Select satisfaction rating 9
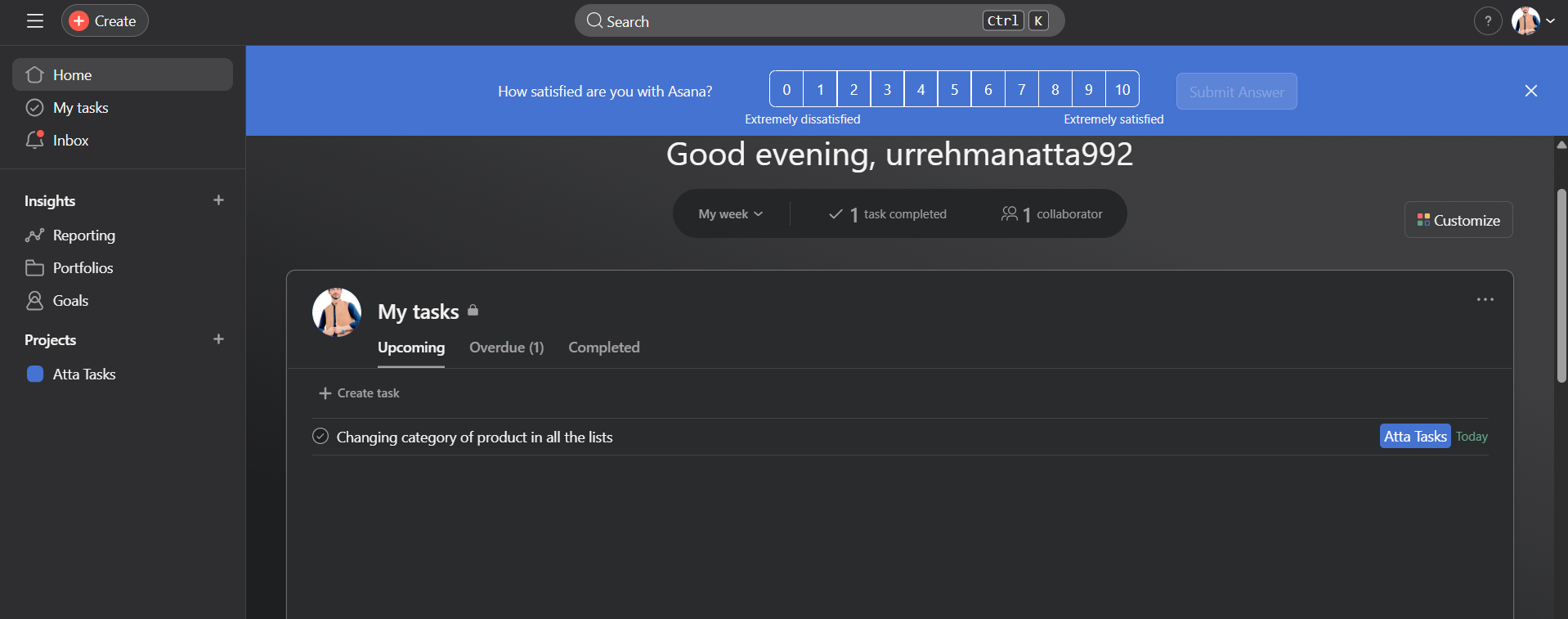Image resolution: width=1568 pixels, height=619 pixels. [1088, 89]
